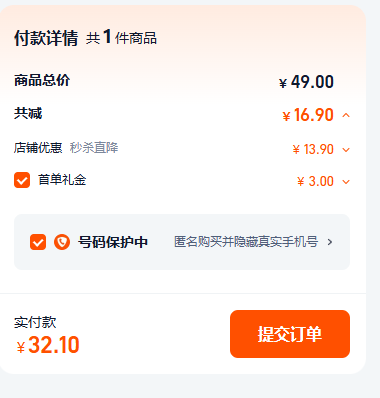Image resolution: width=380 pixels, height=398 pixels.
Task: Toggle the 号码保护中 checkbox
Action: click(38, 242)
